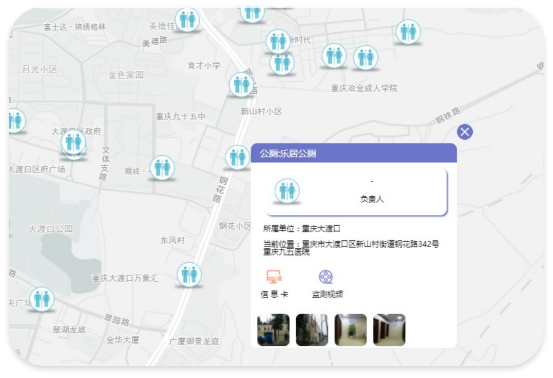Click 负责人 label in popup card
Screen dimensions: 553x378
coord(372,199)
